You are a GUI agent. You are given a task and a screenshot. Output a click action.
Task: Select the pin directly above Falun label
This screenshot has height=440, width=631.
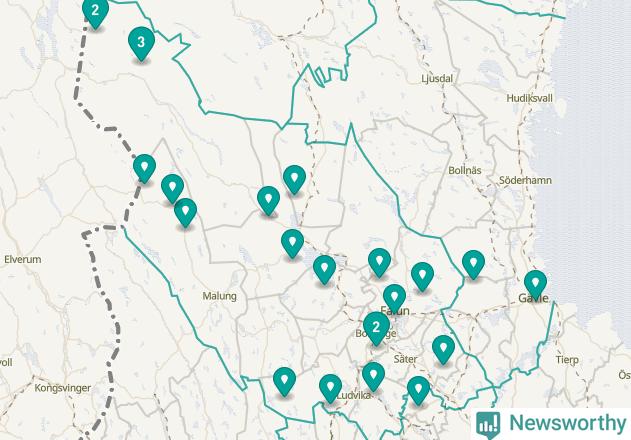tap(394, 299)
